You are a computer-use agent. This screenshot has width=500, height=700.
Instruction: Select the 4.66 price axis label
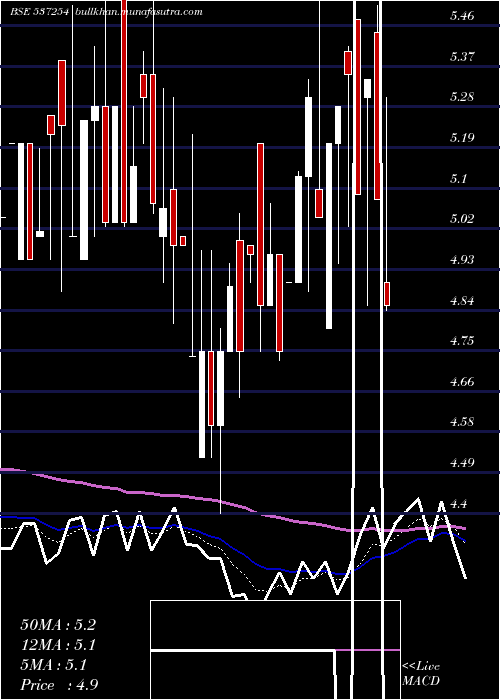click(462, 381)
